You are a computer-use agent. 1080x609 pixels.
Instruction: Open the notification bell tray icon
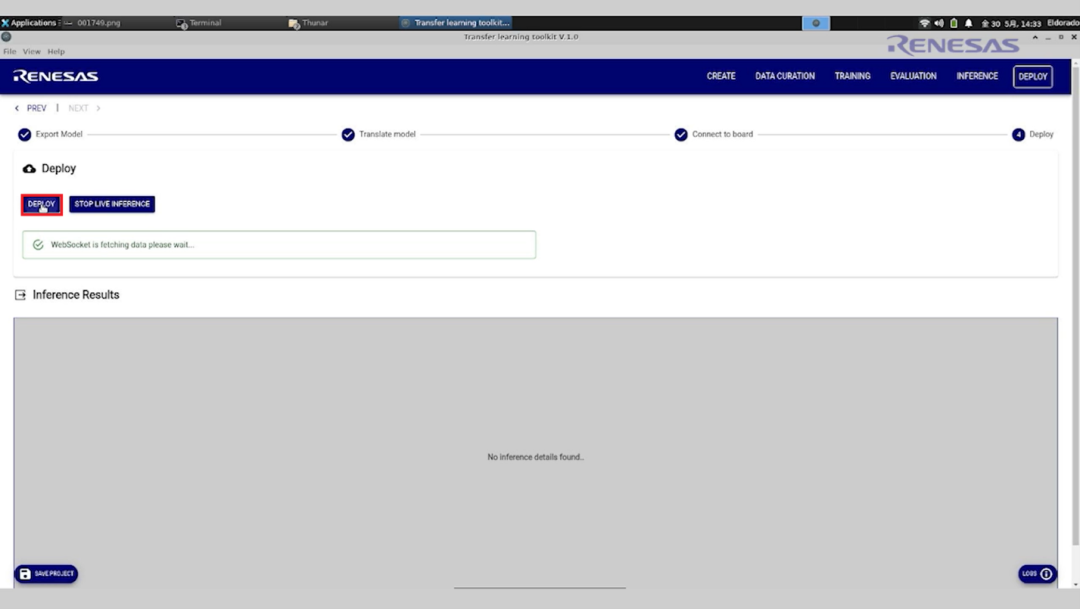968,23
